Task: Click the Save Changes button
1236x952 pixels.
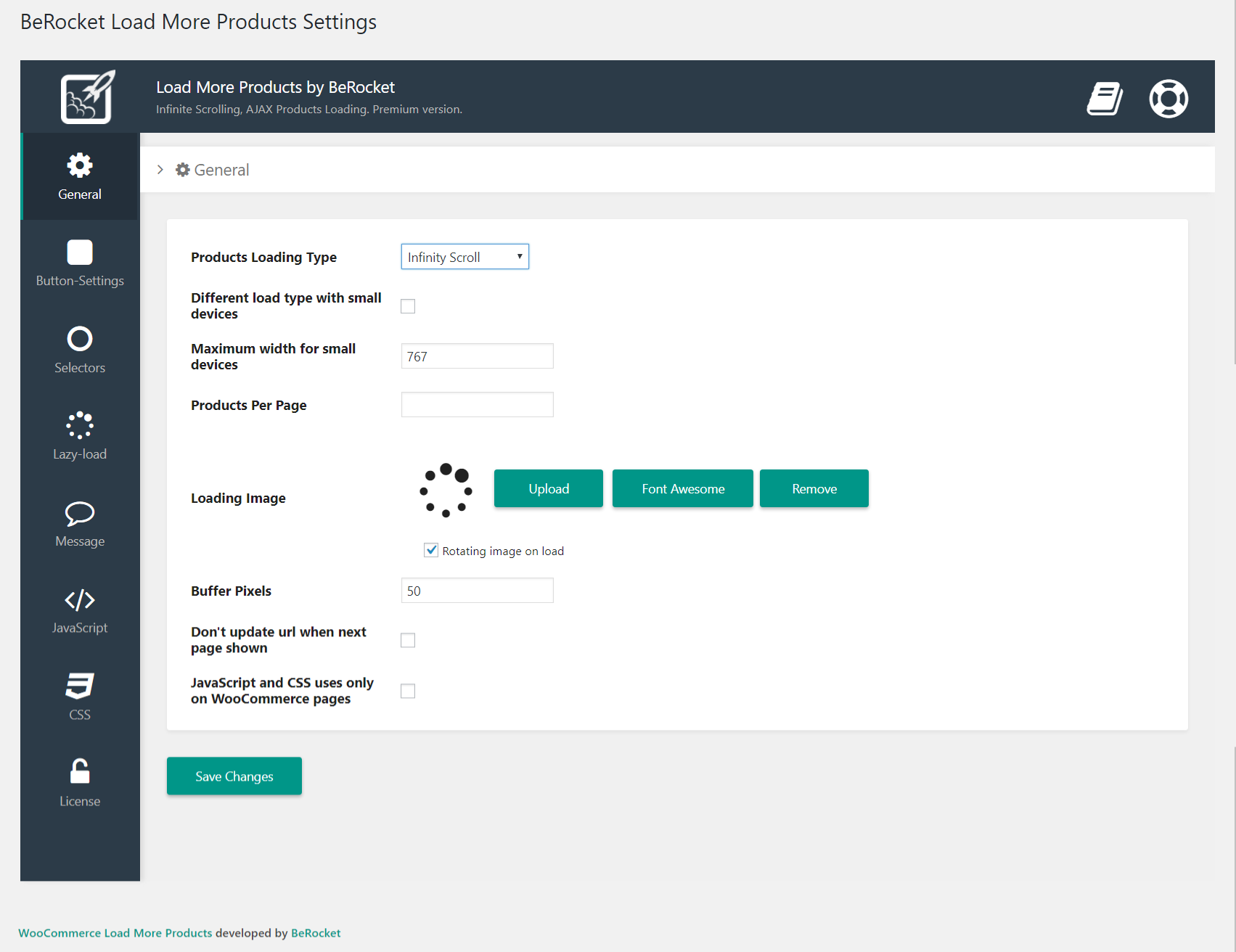Action: [234, 776]
